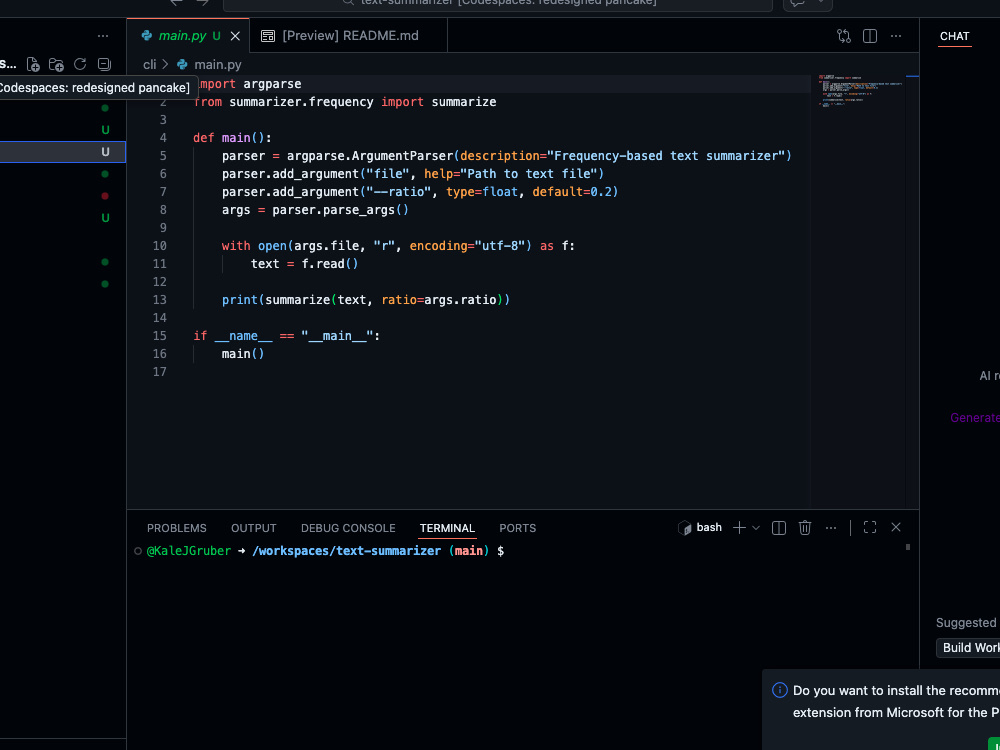Create a new terminal with plus icon
Image resolution: width=1000 pixels, height=750 pixels.
(x=739, y=527)
